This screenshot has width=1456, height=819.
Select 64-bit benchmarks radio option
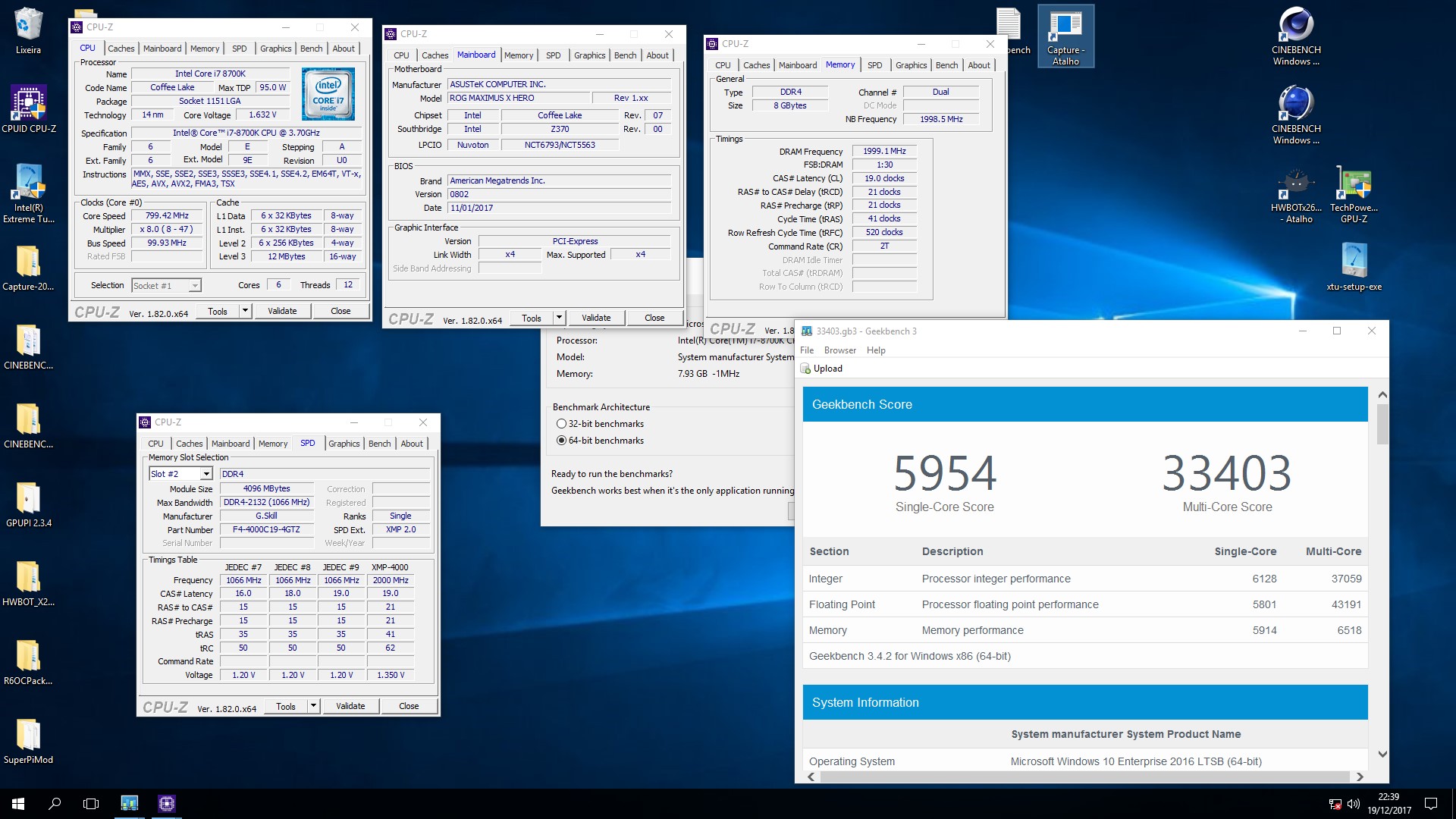(561, 441)
